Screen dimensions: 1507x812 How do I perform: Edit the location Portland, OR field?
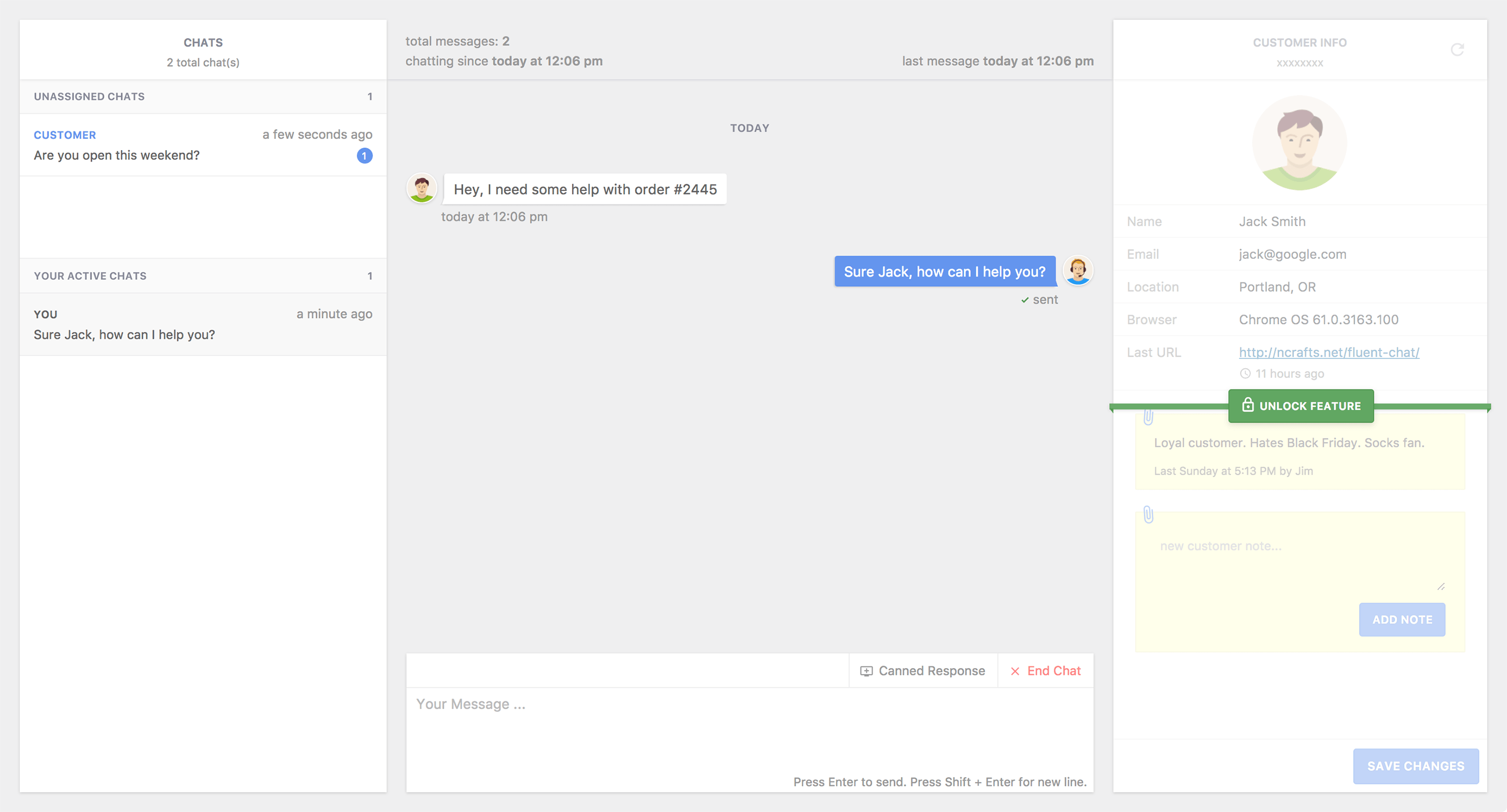pos(1277,287)
